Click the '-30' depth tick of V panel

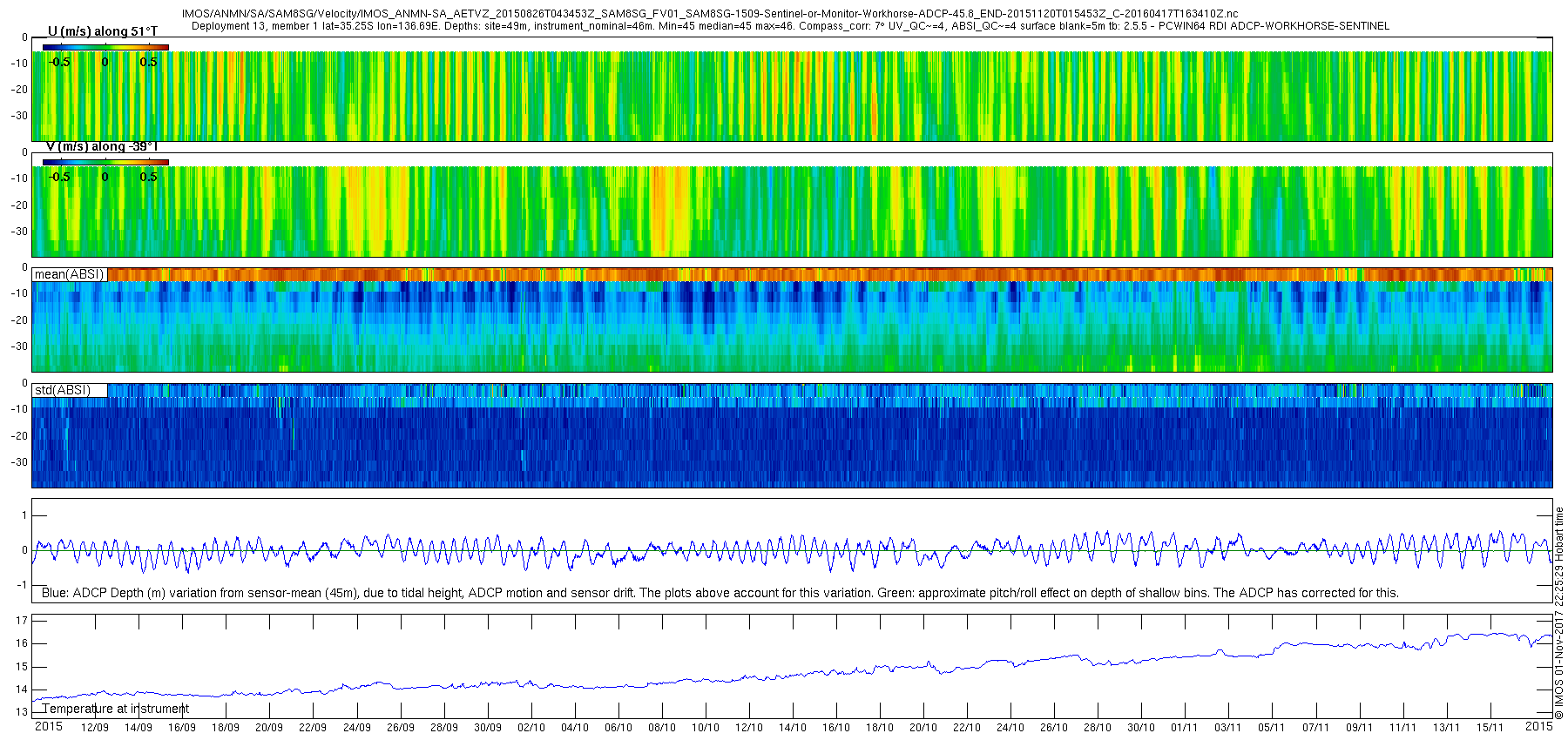pos(19,232)
